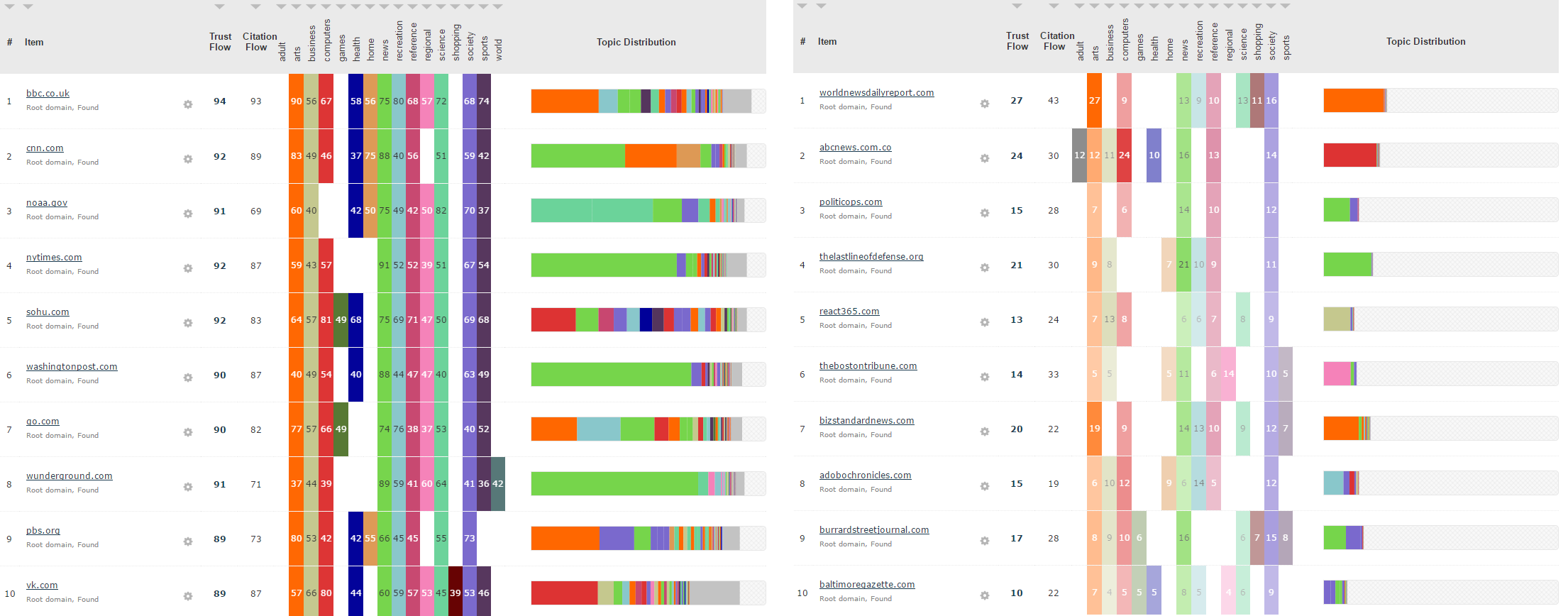Click the topic distribution bar for bbc.co.uk
The image size is (1568, 616).
coord(648,101)
